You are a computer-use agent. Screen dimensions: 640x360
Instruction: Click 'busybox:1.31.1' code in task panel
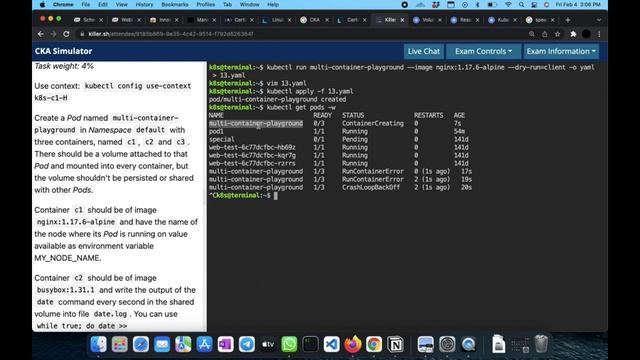tap(66, 290)
